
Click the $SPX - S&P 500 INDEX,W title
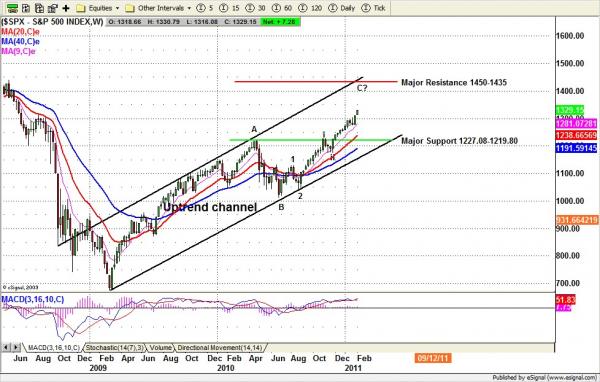coord(52,22)
